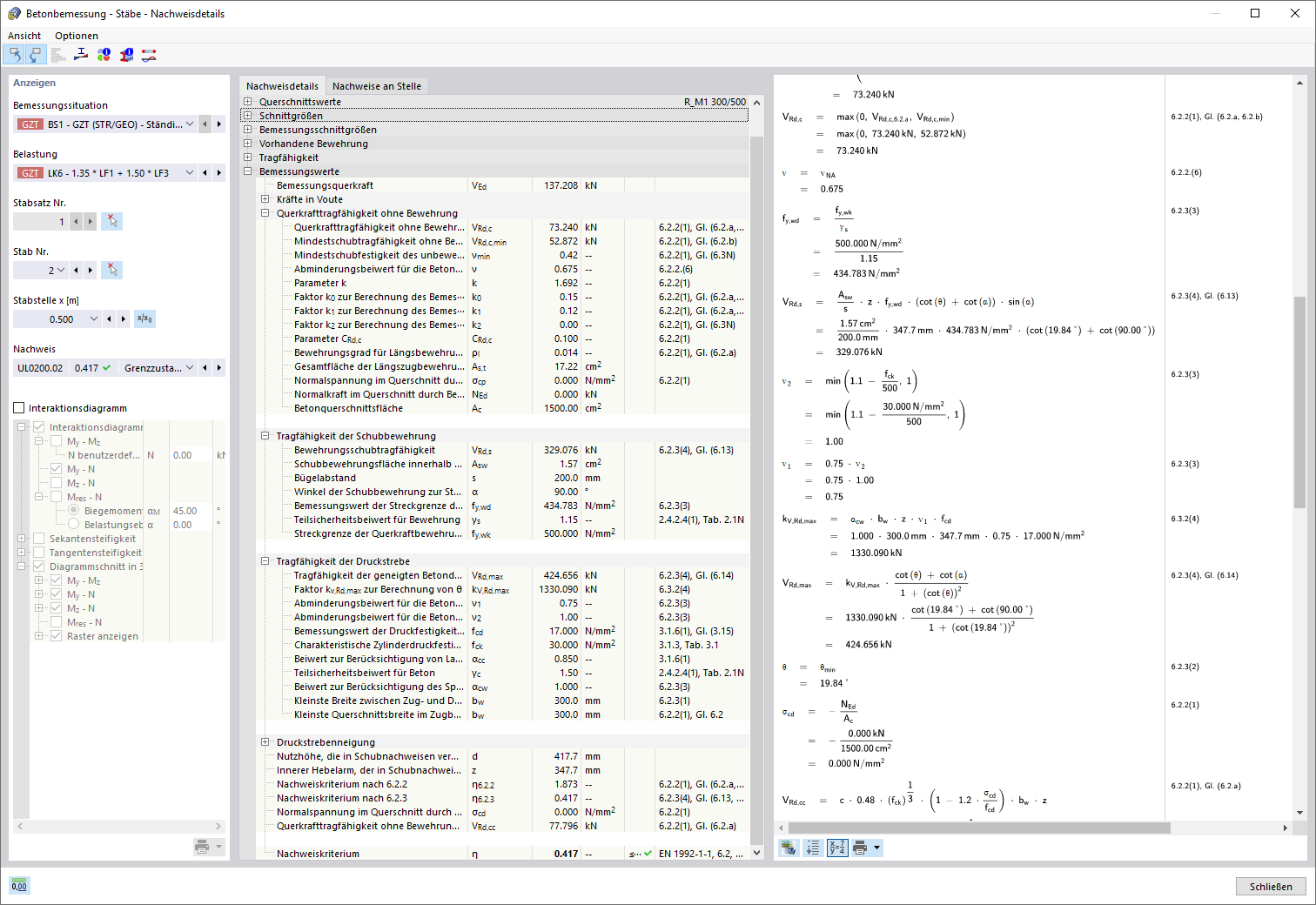
Task: Click the beam with I-section toolbar icon
Action: pos(81,55)
